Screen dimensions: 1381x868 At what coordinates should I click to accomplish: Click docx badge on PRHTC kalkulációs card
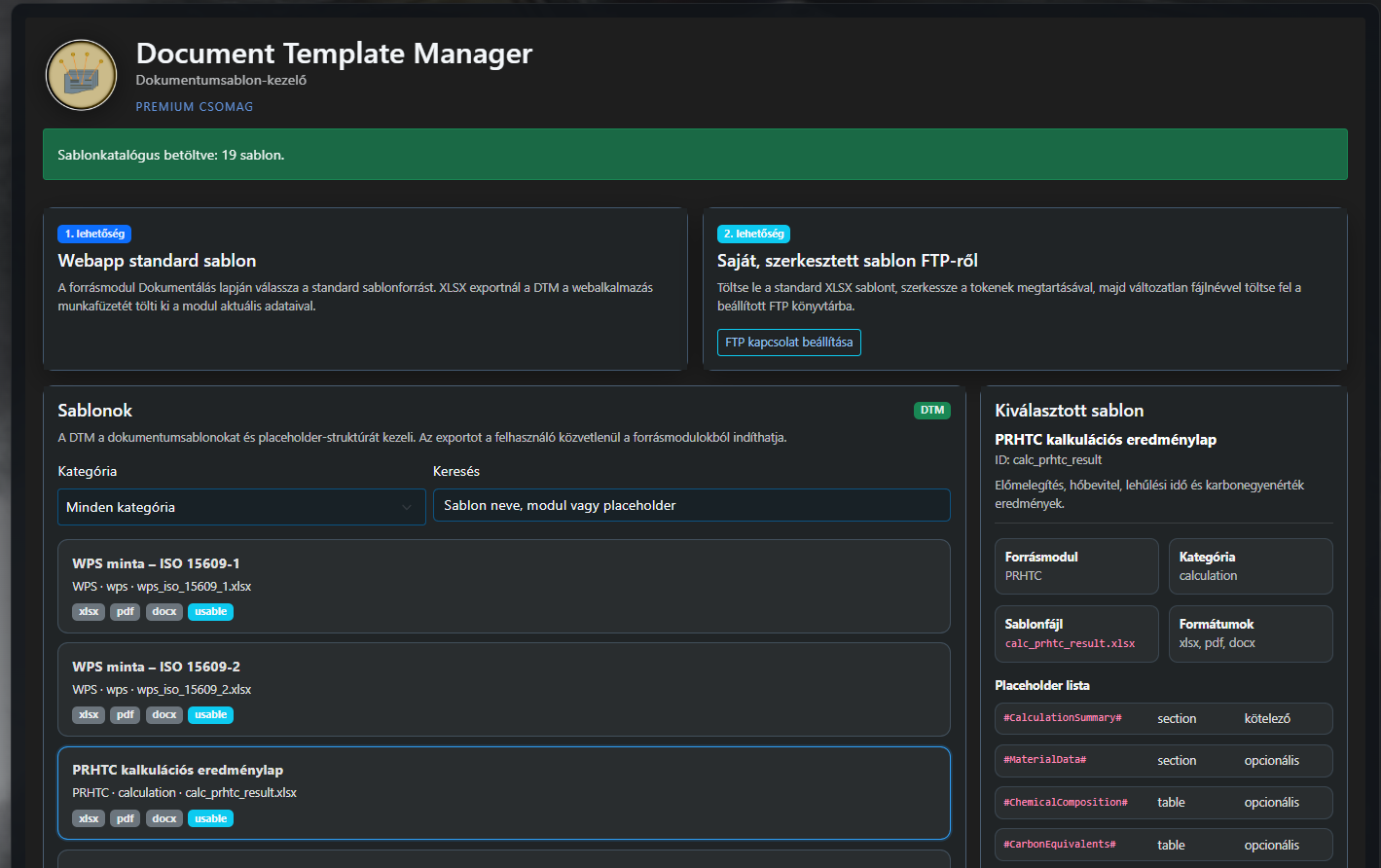tap(164, 818)
